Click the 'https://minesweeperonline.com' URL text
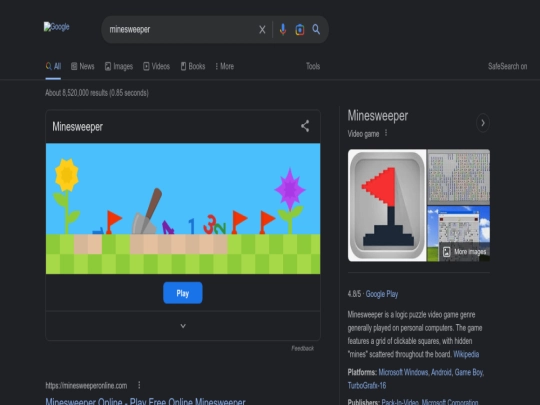 pos(86,385)
